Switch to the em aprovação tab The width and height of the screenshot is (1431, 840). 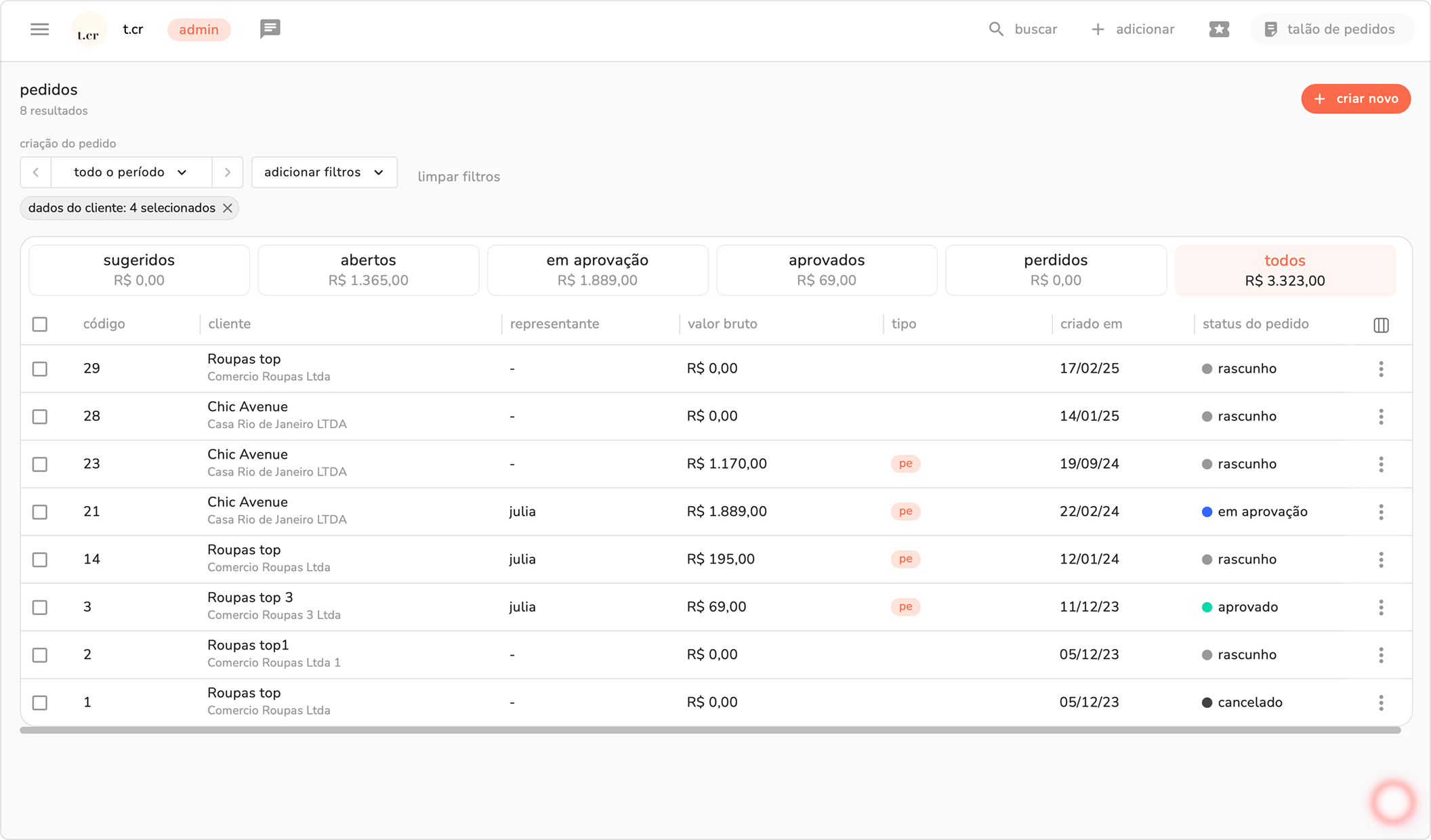click(597, 270)
